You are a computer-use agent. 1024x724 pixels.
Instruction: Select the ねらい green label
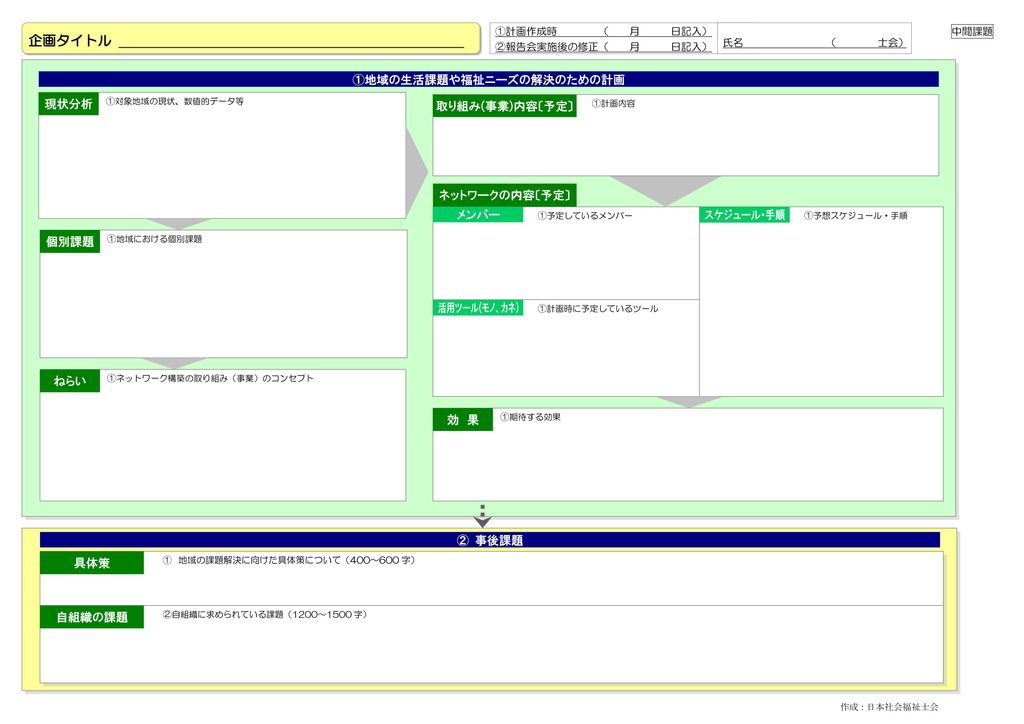(x=70, y=381)
